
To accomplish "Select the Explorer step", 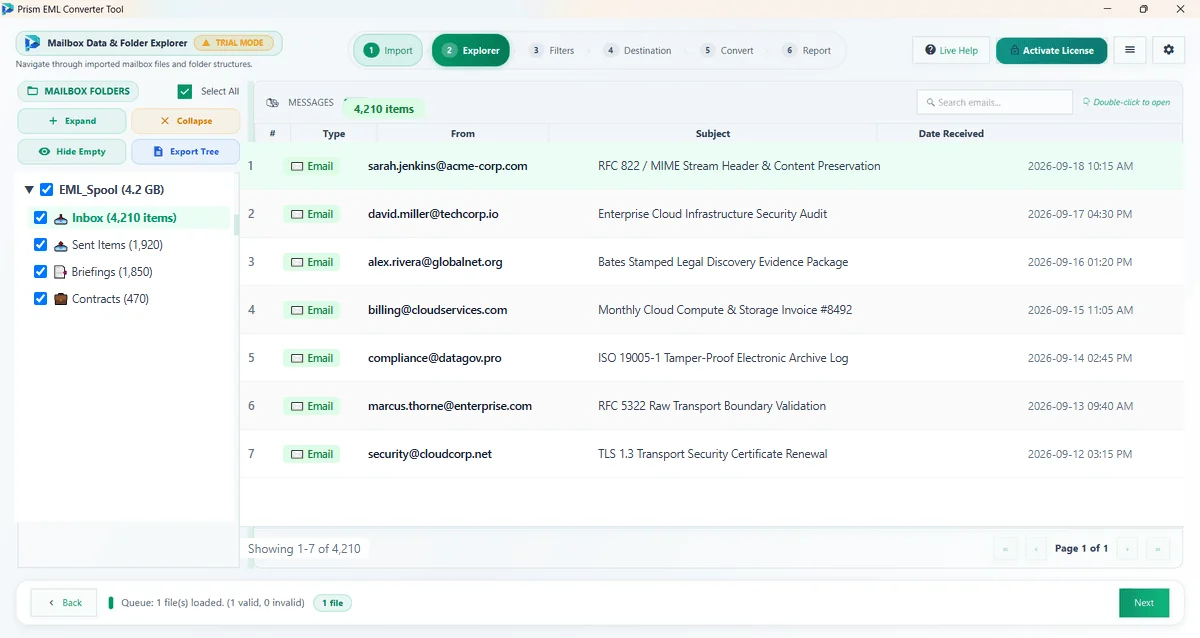I will pyautogui.click(x=471, y=51).
